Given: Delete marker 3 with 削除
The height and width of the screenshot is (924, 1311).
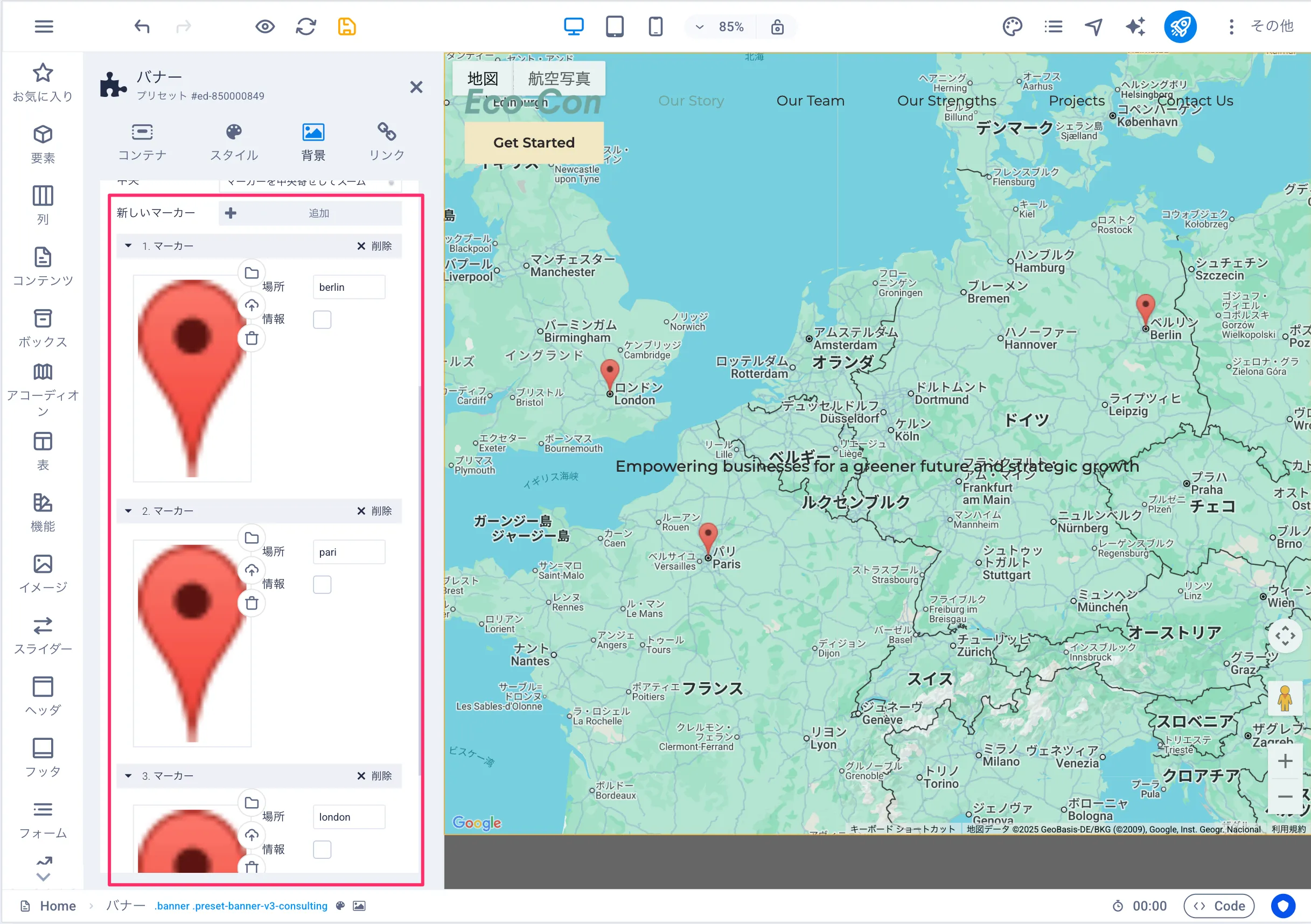Looking at the screenshot, I should click(374, 775).
